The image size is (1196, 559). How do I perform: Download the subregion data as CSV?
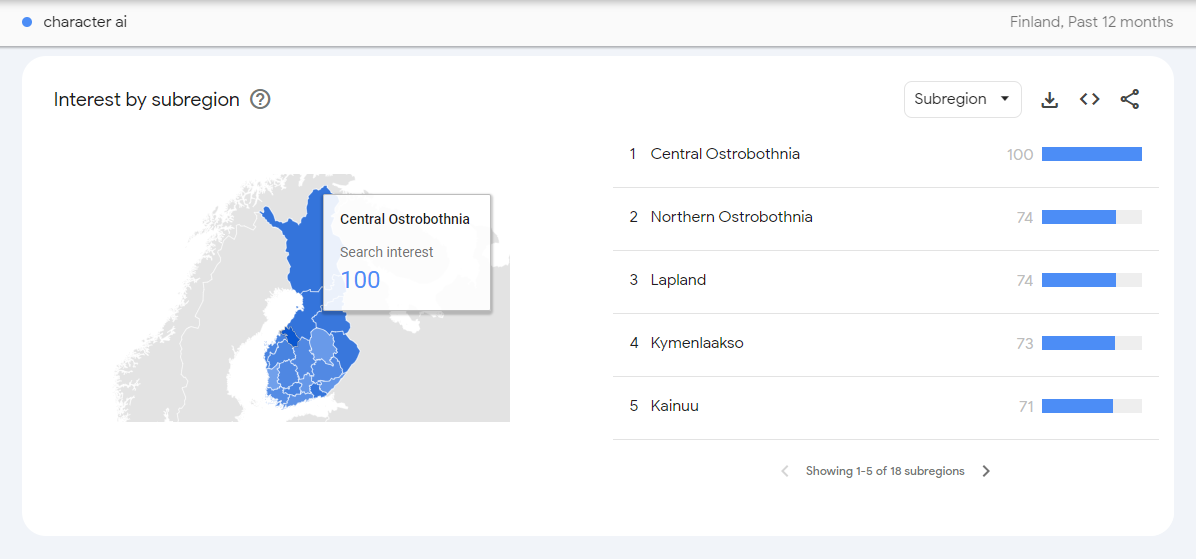pos(1049,99)
